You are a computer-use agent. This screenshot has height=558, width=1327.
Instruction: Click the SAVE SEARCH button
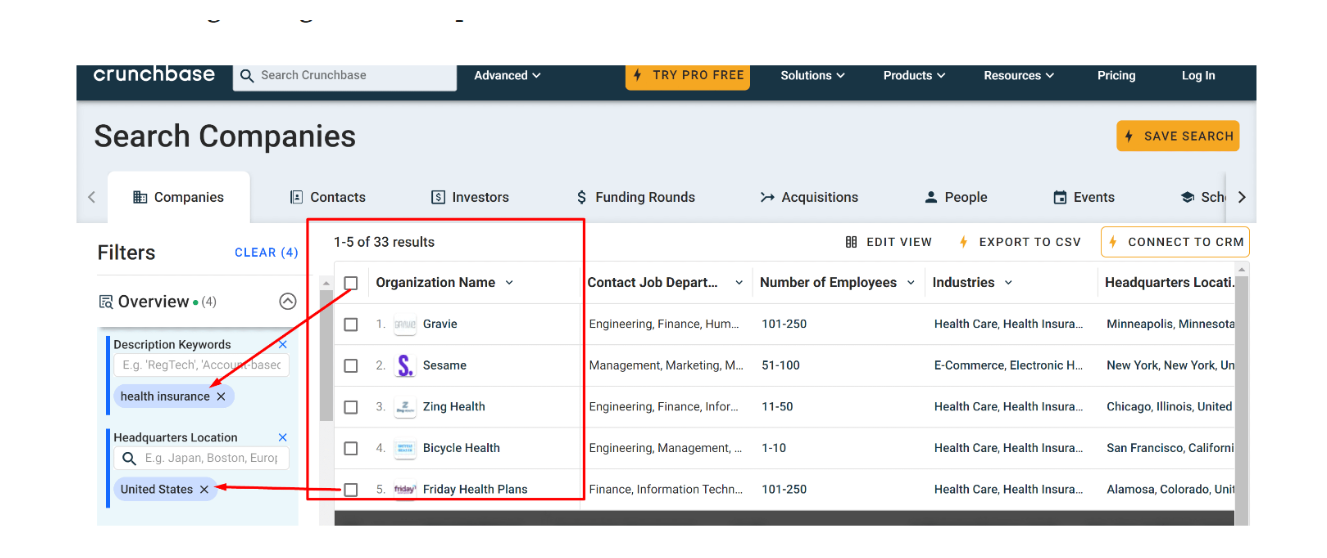pos(1178,136)
